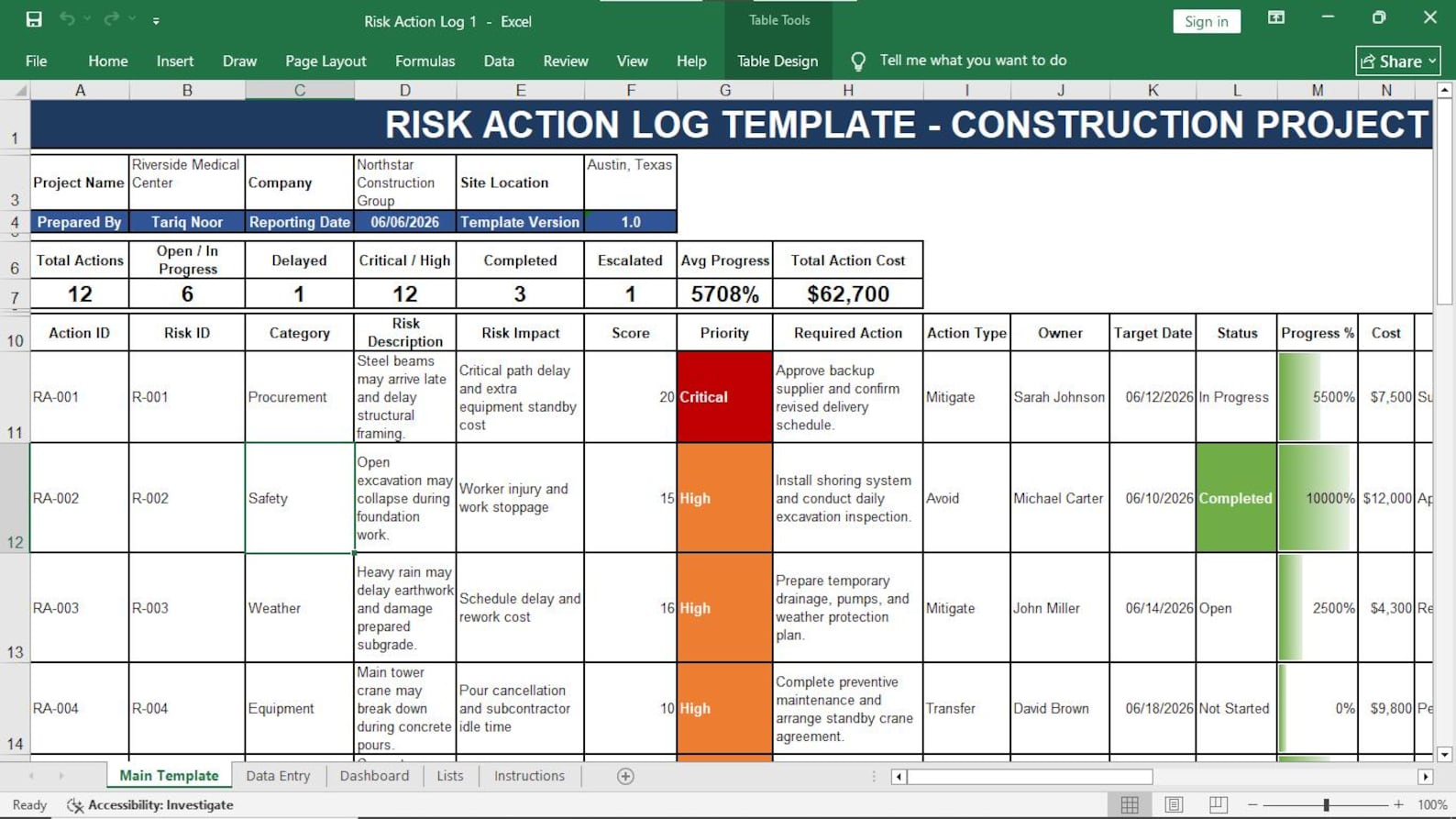Viewport: 1456px width, 819px height.
Task: Click the lightbulb Tell me icon
Action: [858, 61]
